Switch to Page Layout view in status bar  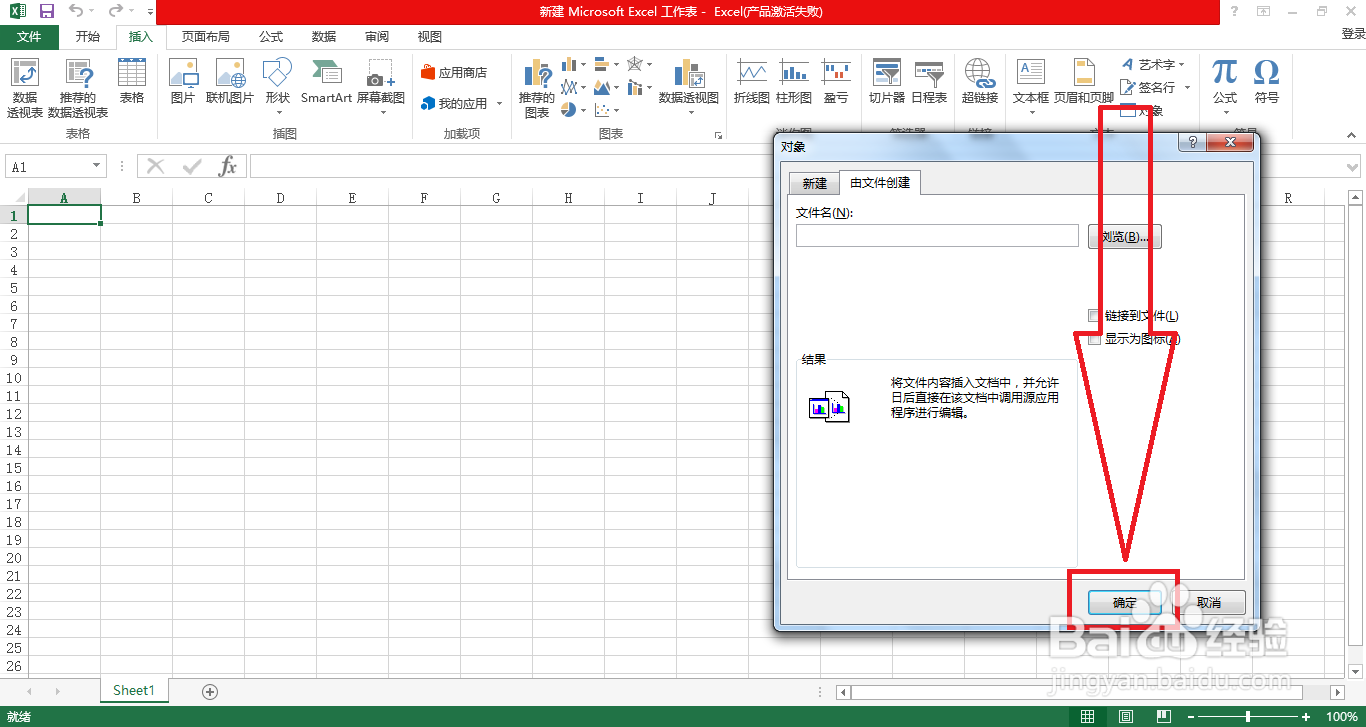click(x=1126, y=716)
